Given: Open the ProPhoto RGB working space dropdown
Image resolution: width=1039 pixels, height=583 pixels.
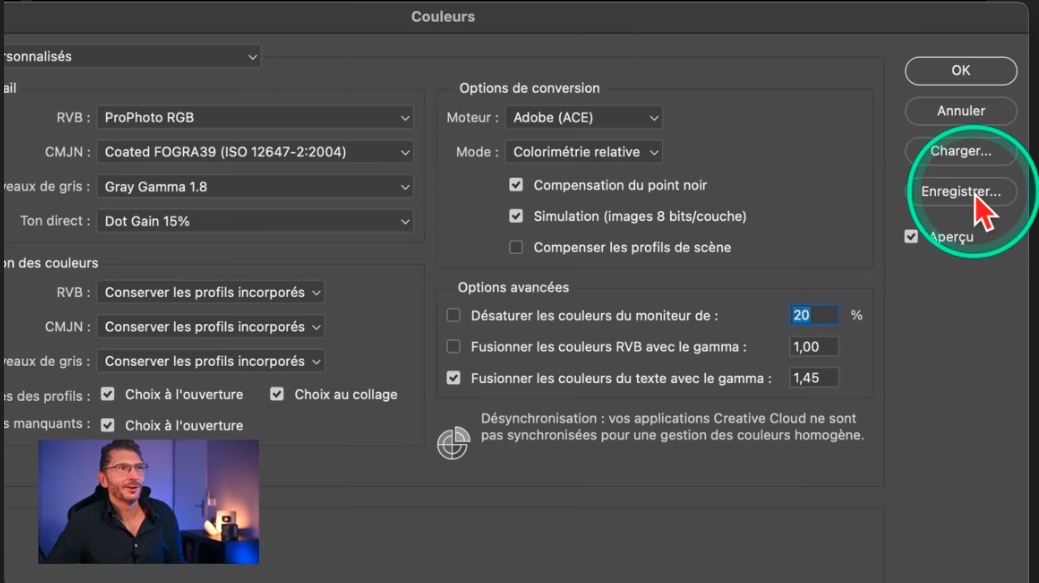Looking at the screenshot, I should coord(257,118).
